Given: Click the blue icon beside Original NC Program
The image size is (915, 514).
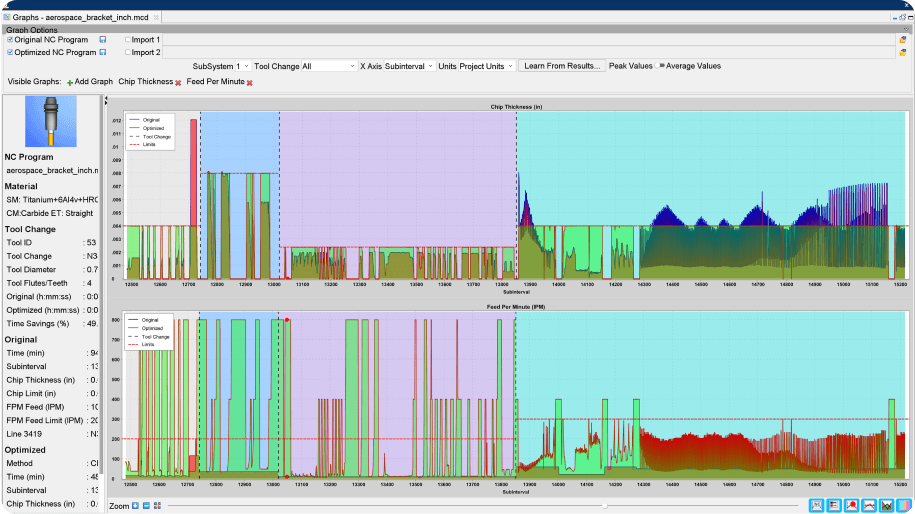Looking at the screenshot, I should click(102, 40).
